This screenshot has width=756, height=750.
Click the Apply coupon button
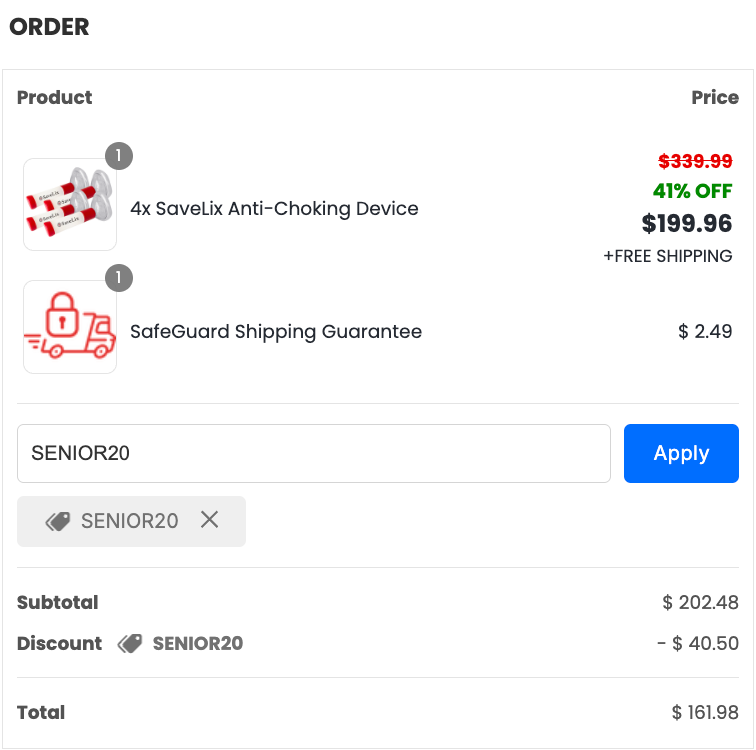[x=681, y=453]
